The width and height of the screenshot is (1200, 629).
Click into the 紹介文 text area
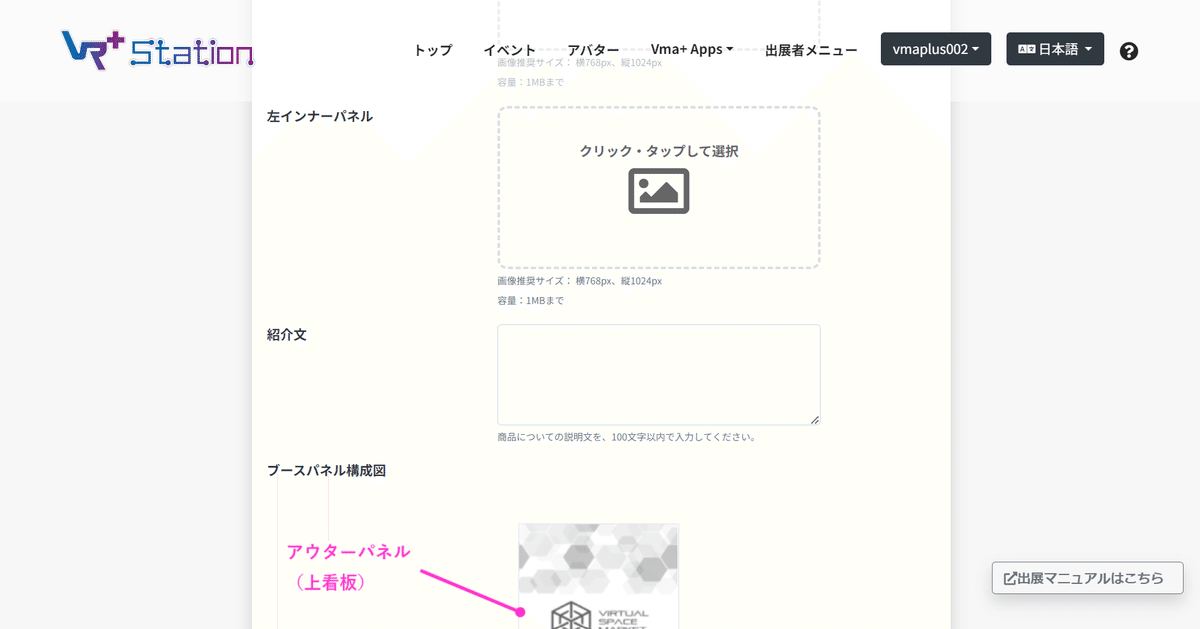point(659,375)
